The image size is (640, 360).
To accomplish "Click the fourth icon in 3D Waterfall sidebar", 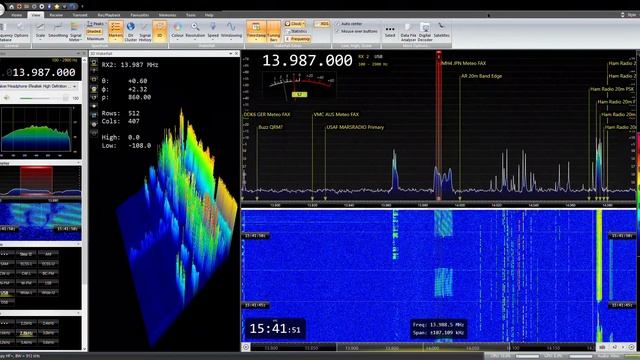I will [94, 89].
